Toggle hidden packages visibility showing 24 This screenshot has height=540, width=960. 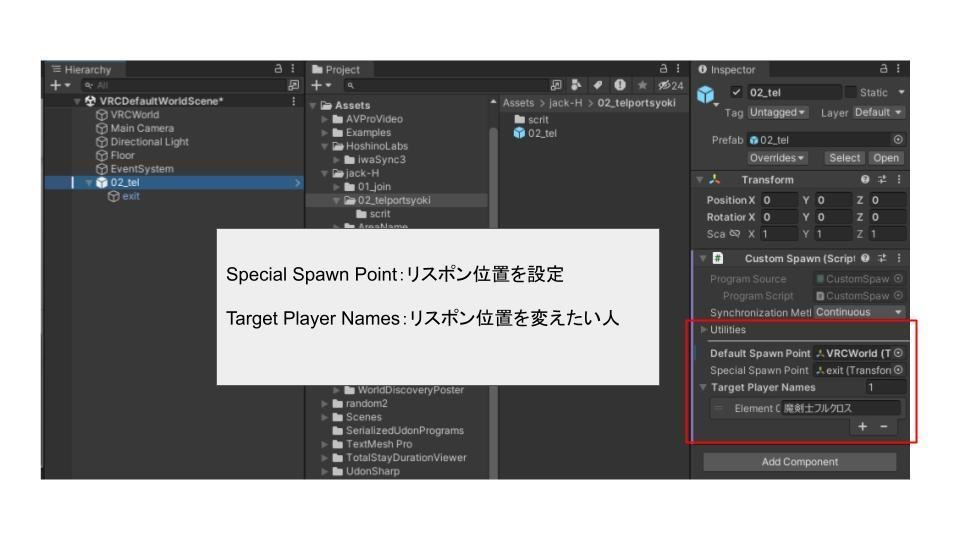click(x=670, y=85)
